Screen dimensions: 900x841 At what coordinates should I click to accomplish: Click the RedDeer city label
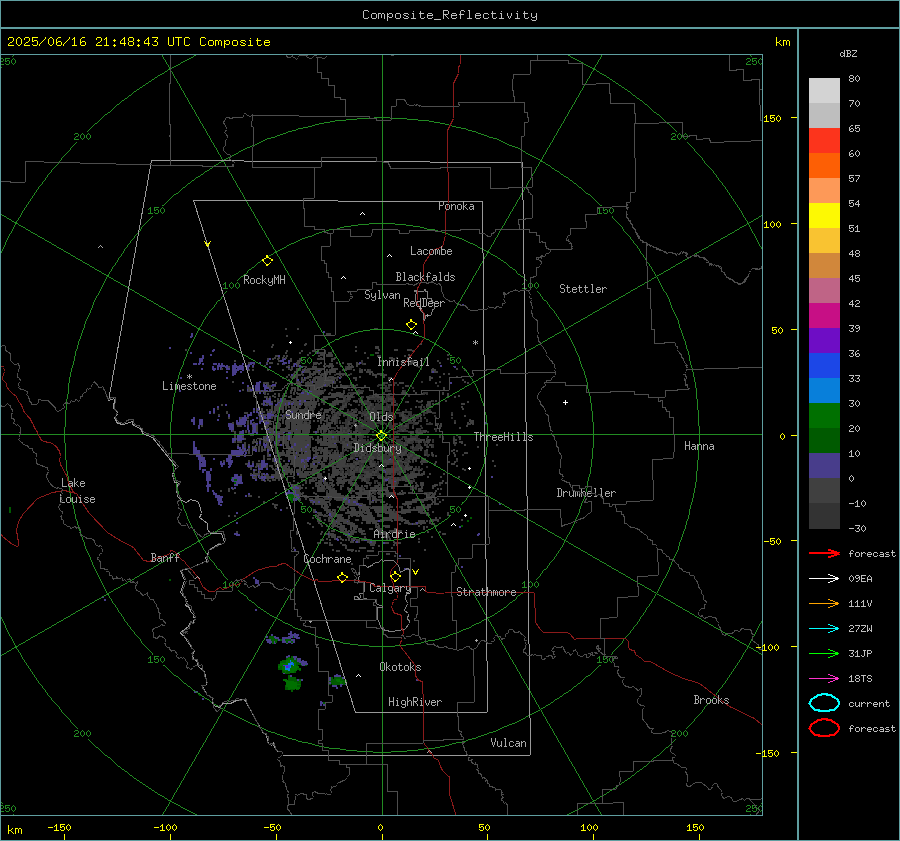coord(424,303)
